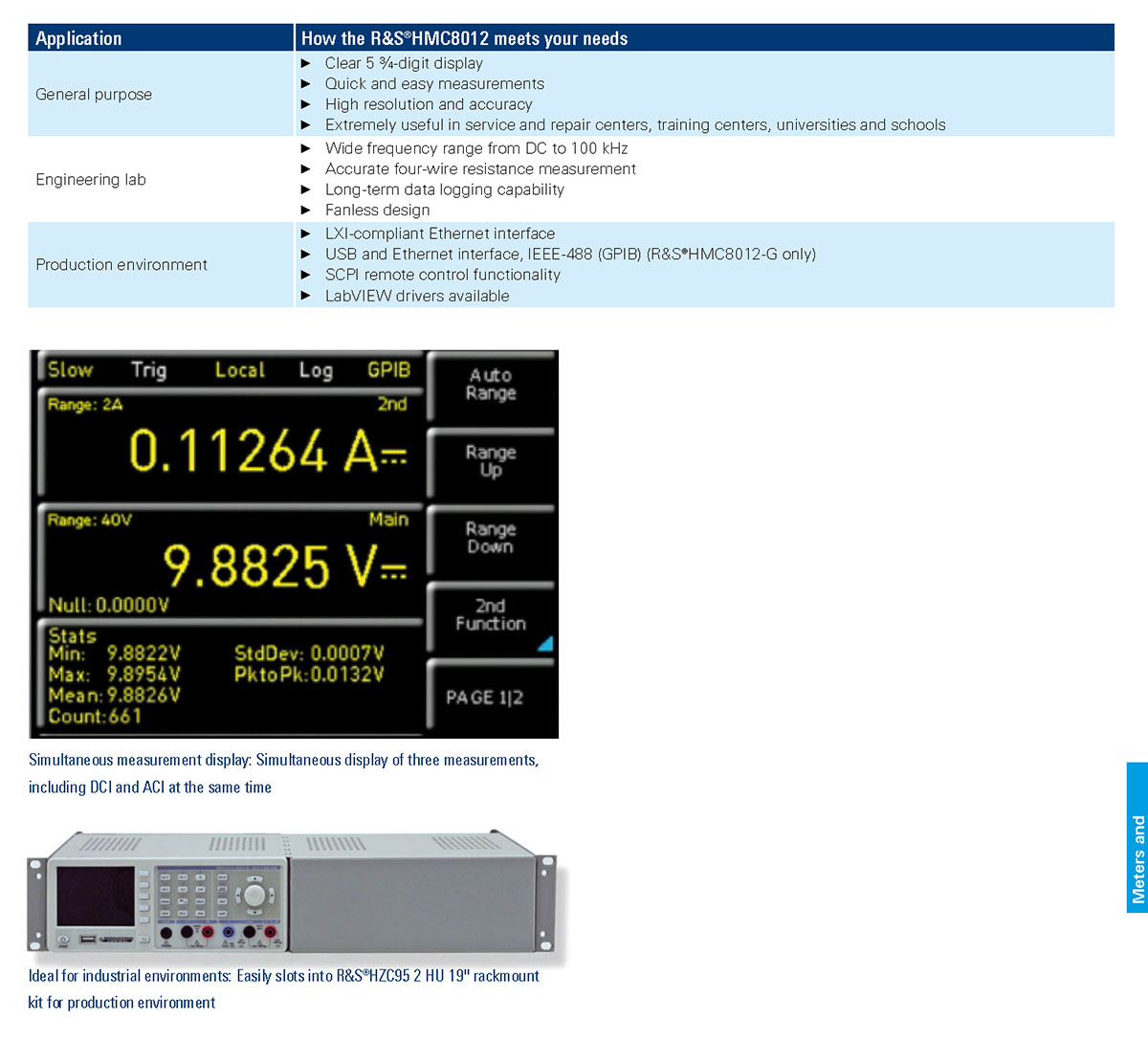Select the "Range: 2A" label

85,405
